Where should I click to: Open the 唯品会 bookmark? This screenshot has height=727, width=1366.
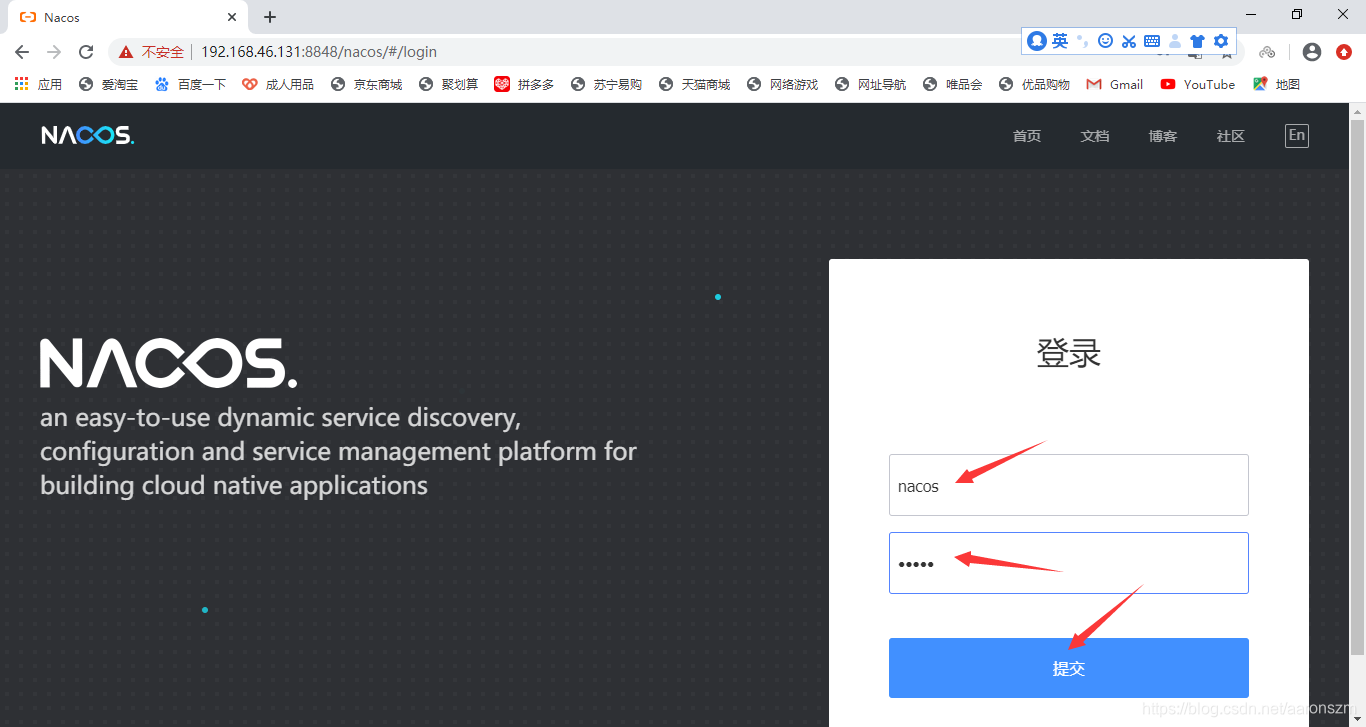point(952,84)
